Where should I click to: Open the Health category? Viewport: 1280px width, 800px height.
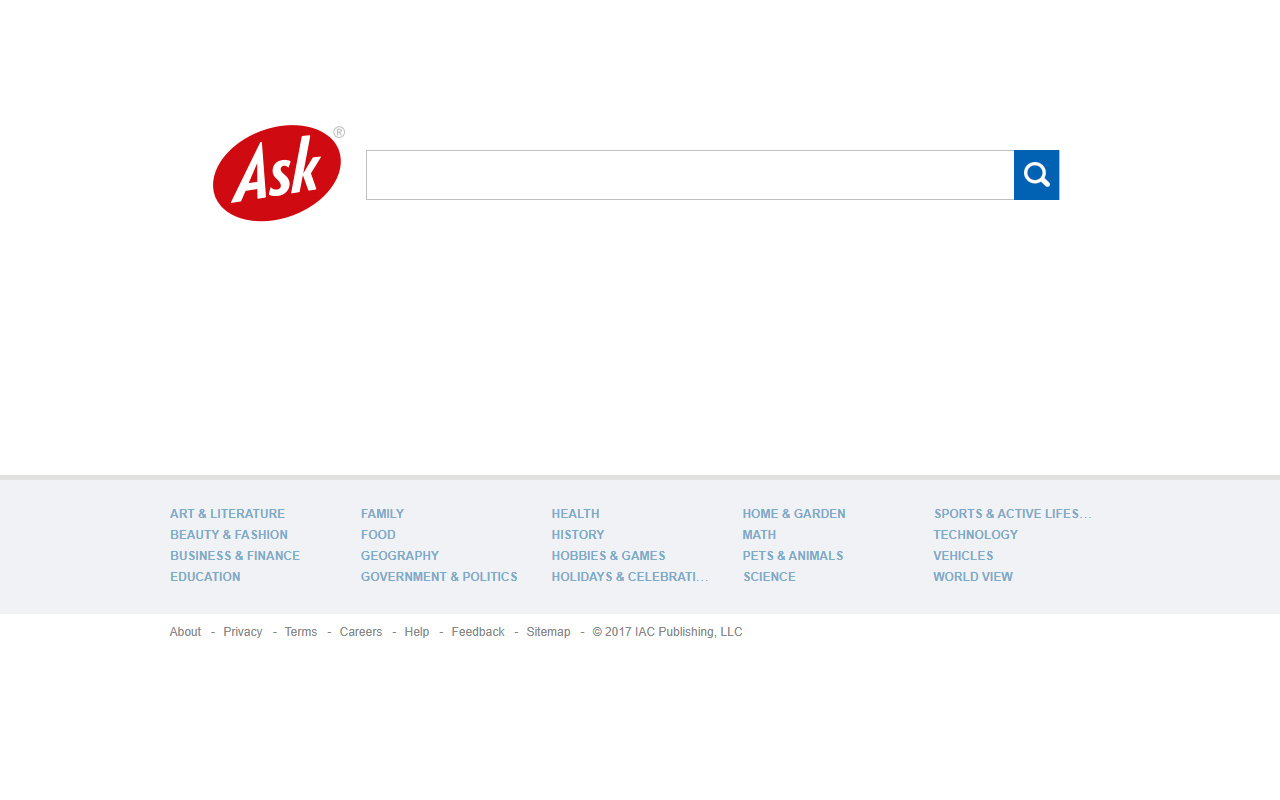[x=575, y=514]
